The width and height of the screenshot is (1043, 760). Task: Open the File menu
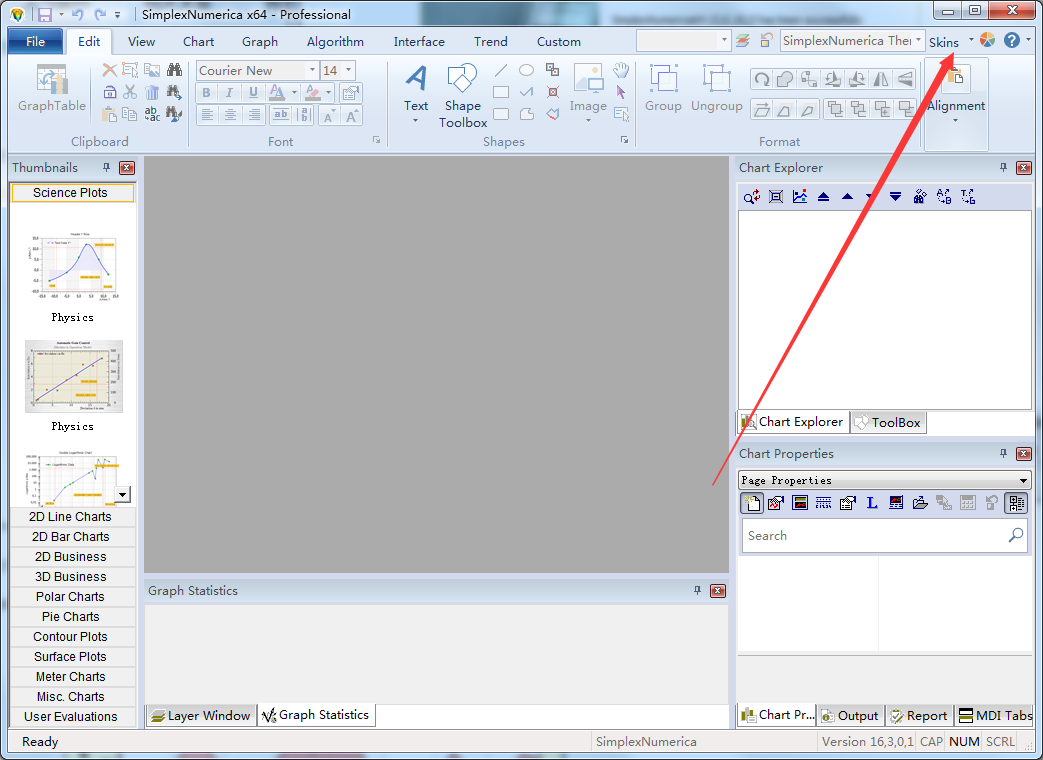coord(36,41)
